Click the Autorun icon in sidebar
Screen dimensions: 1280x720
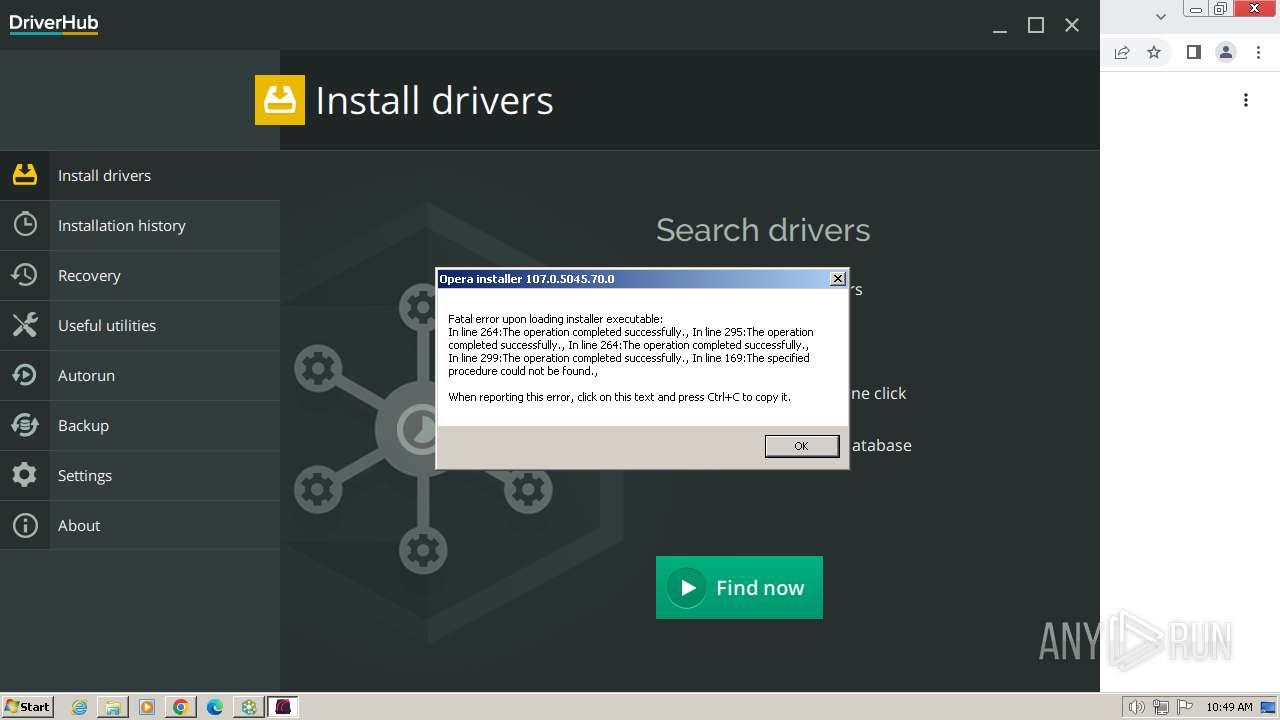click(25, 375)
